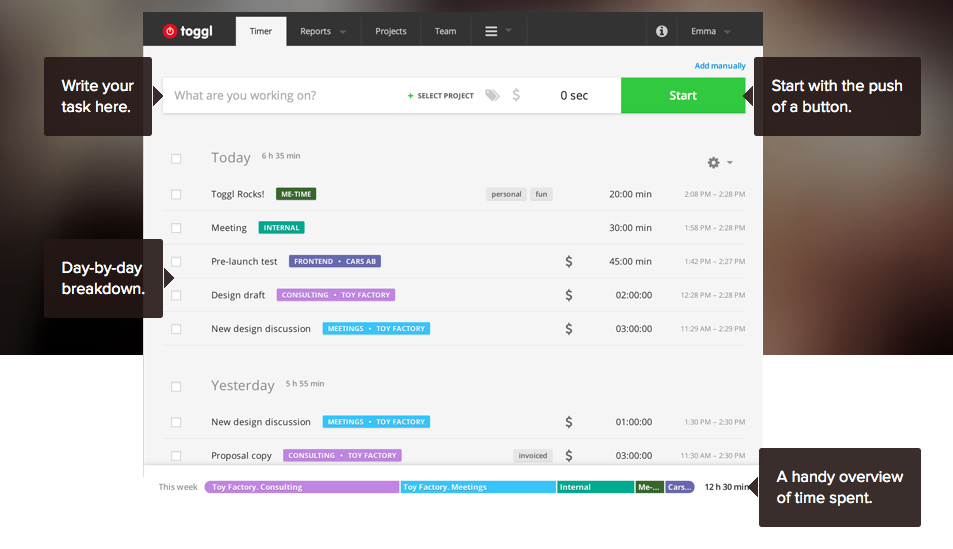Click CONSULTING • TOY FACTORY label on Design draft
Screen dimensions: 953x549
pos(335,295)
